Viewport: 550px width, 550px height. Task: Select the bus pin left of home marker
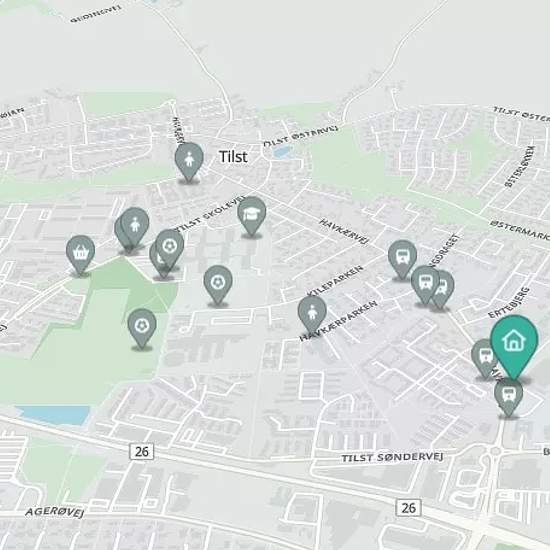(483, 358)
